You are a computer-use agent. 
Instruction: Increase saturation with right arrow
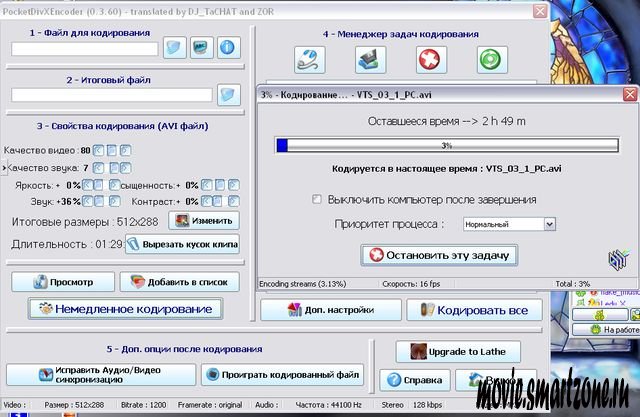tap(233, 185)
